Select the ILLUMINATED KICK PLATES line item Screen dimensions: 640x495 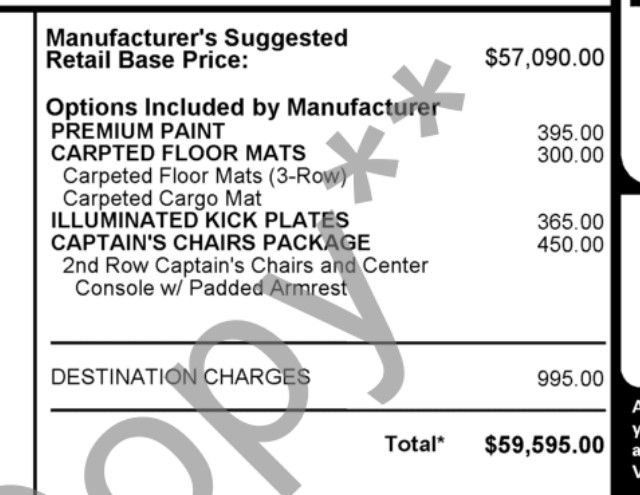click(x=200, y=220)
